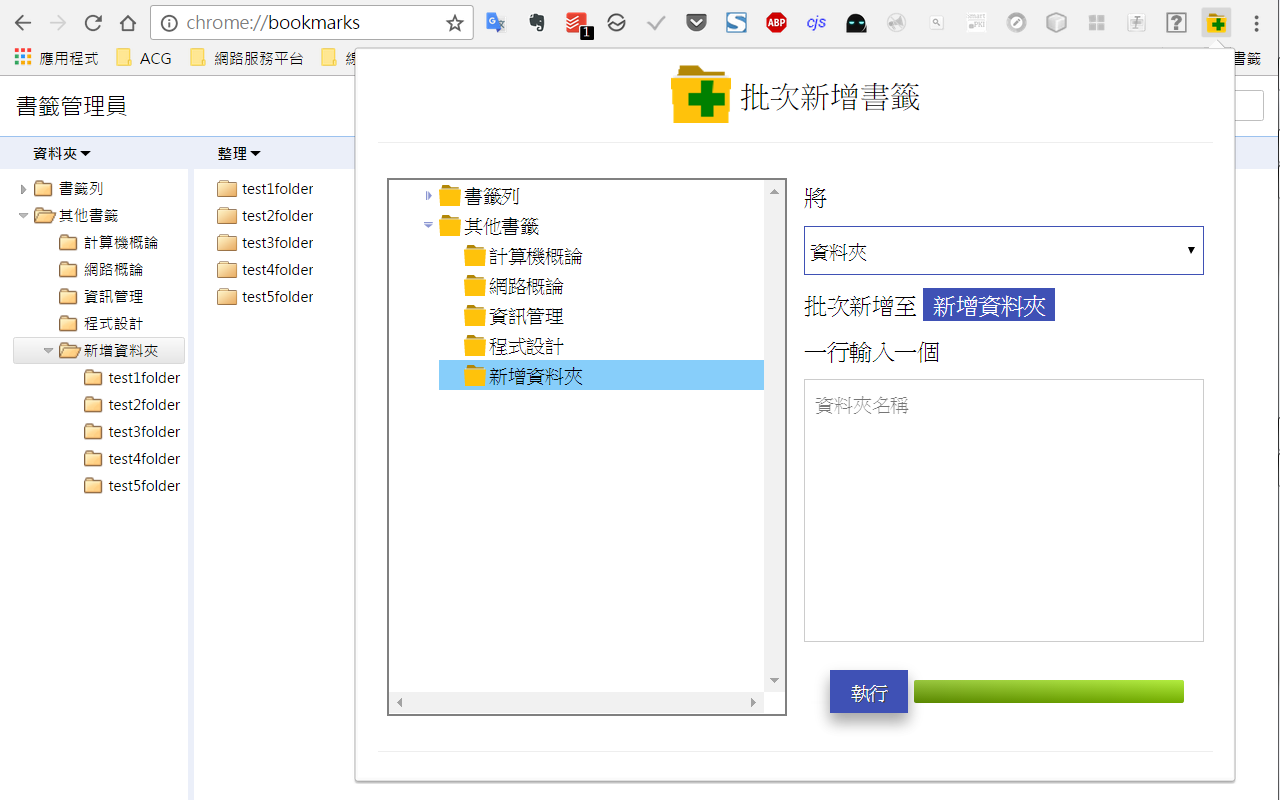The width and height of the screenshot is (1280, 800).
Task: Expand 書籤列 arrow in popup folder tree
Action: pyautogui.click(x=429, y=196)
